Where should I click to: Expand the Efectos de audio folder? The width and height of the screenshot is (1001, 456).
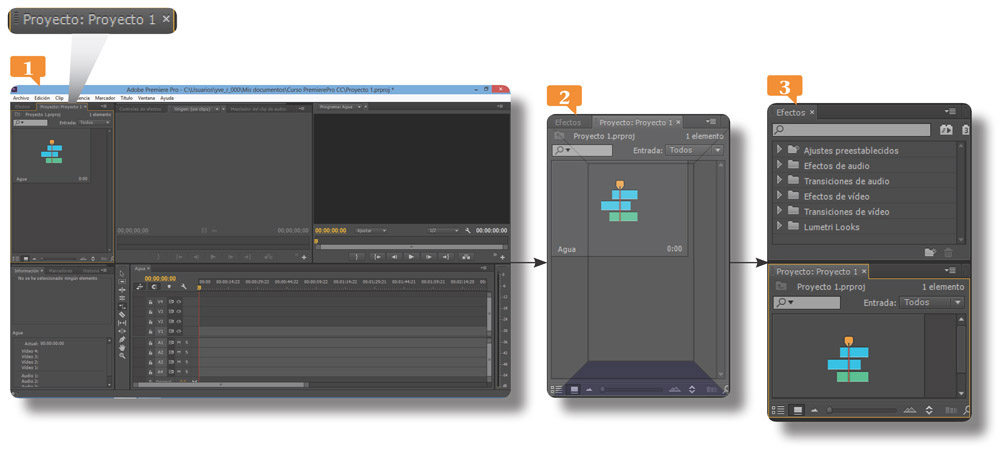point(779,166)
